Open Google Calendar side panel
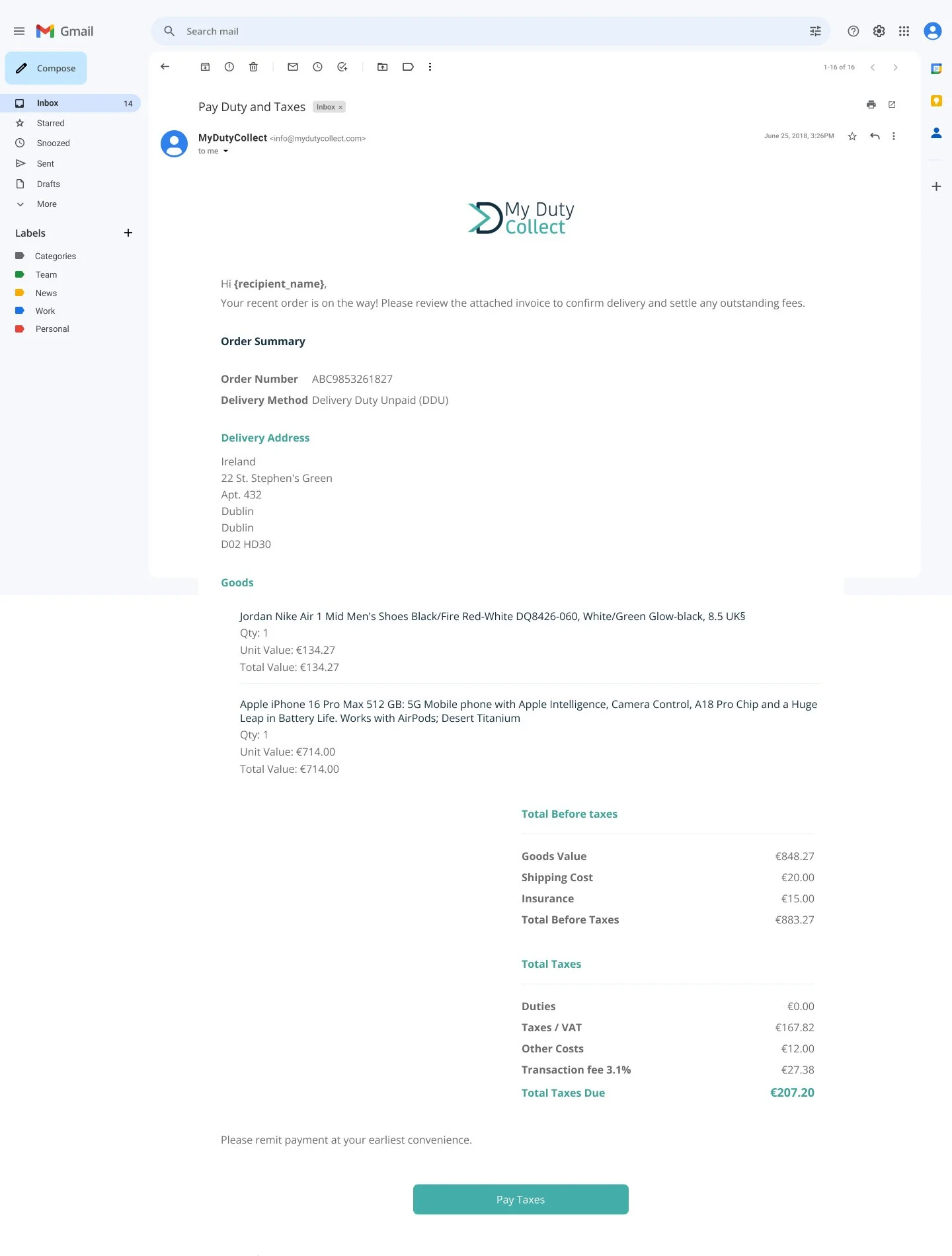Viewport: 952px width, 1256px height. pyautogui.click(x=936, y=69)
